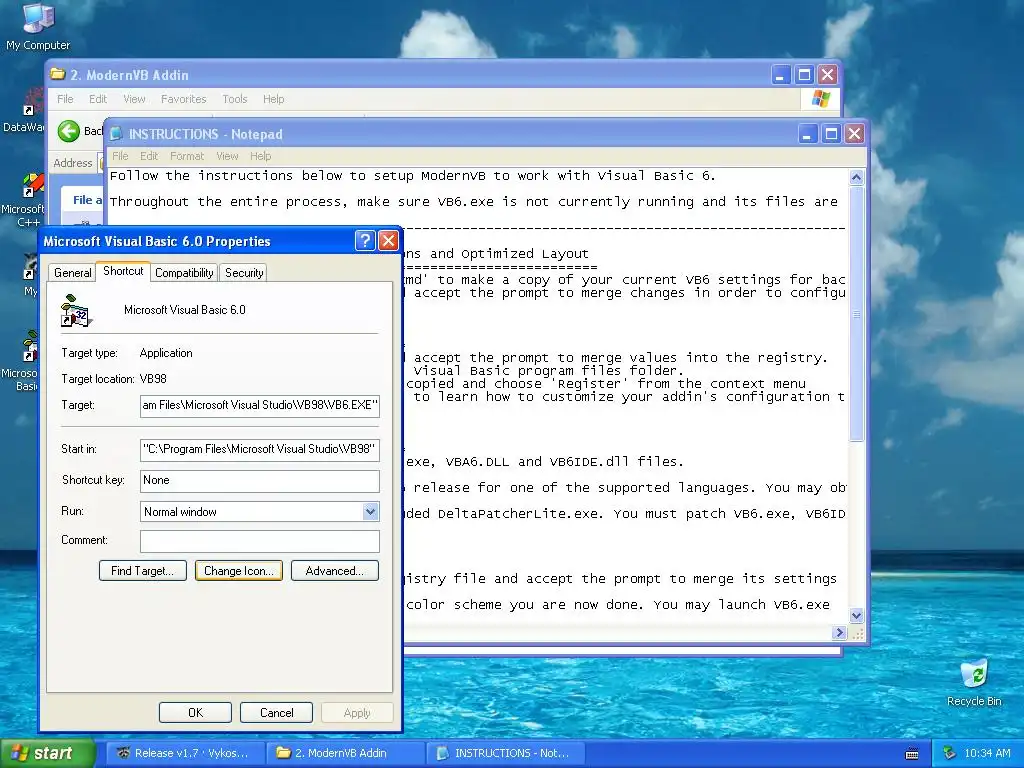Click the Target location value VB98
This screenshot has width=1024, height=768.
(153, 379)
